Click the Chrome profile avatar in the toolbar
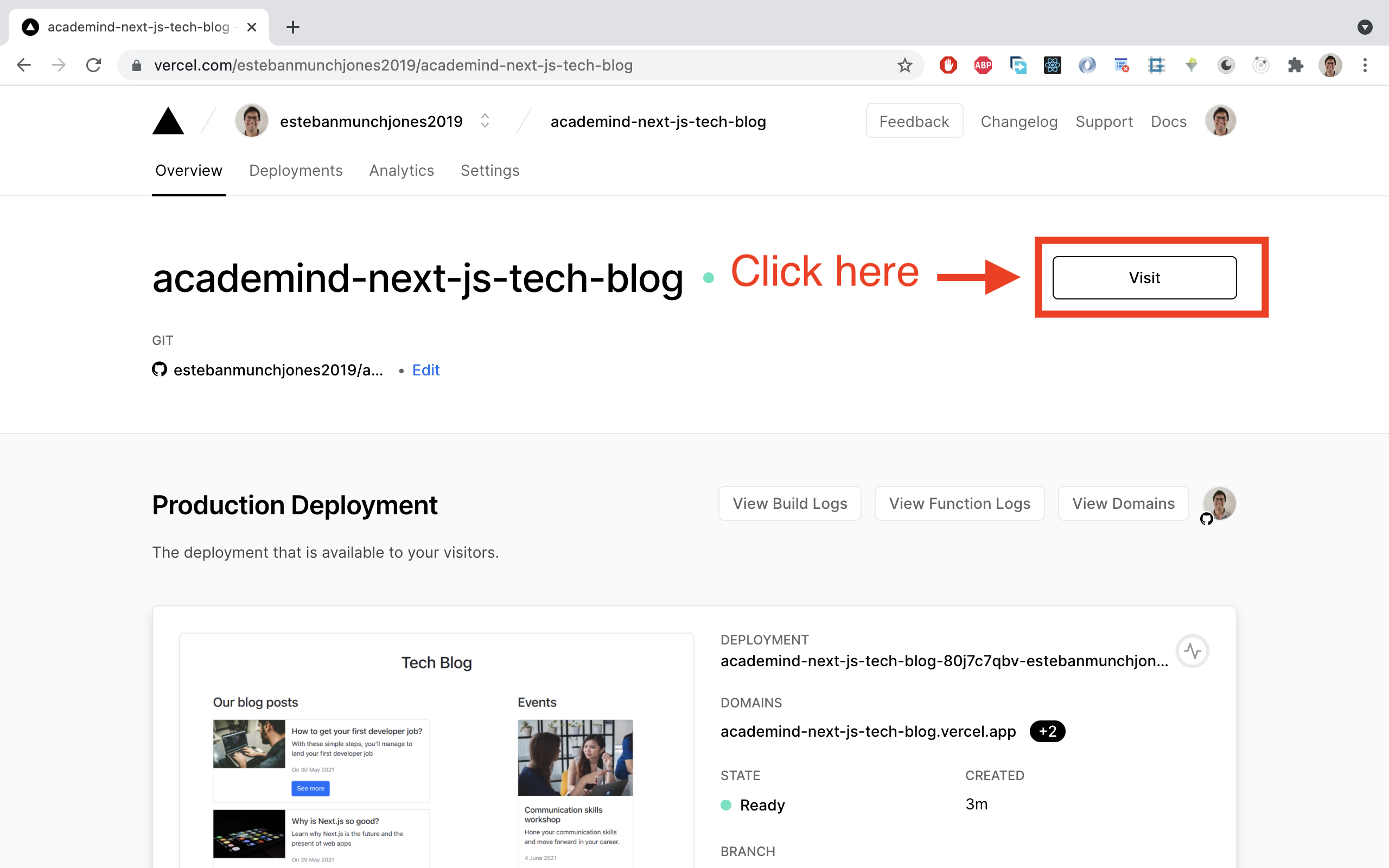 coord(1330,65)
